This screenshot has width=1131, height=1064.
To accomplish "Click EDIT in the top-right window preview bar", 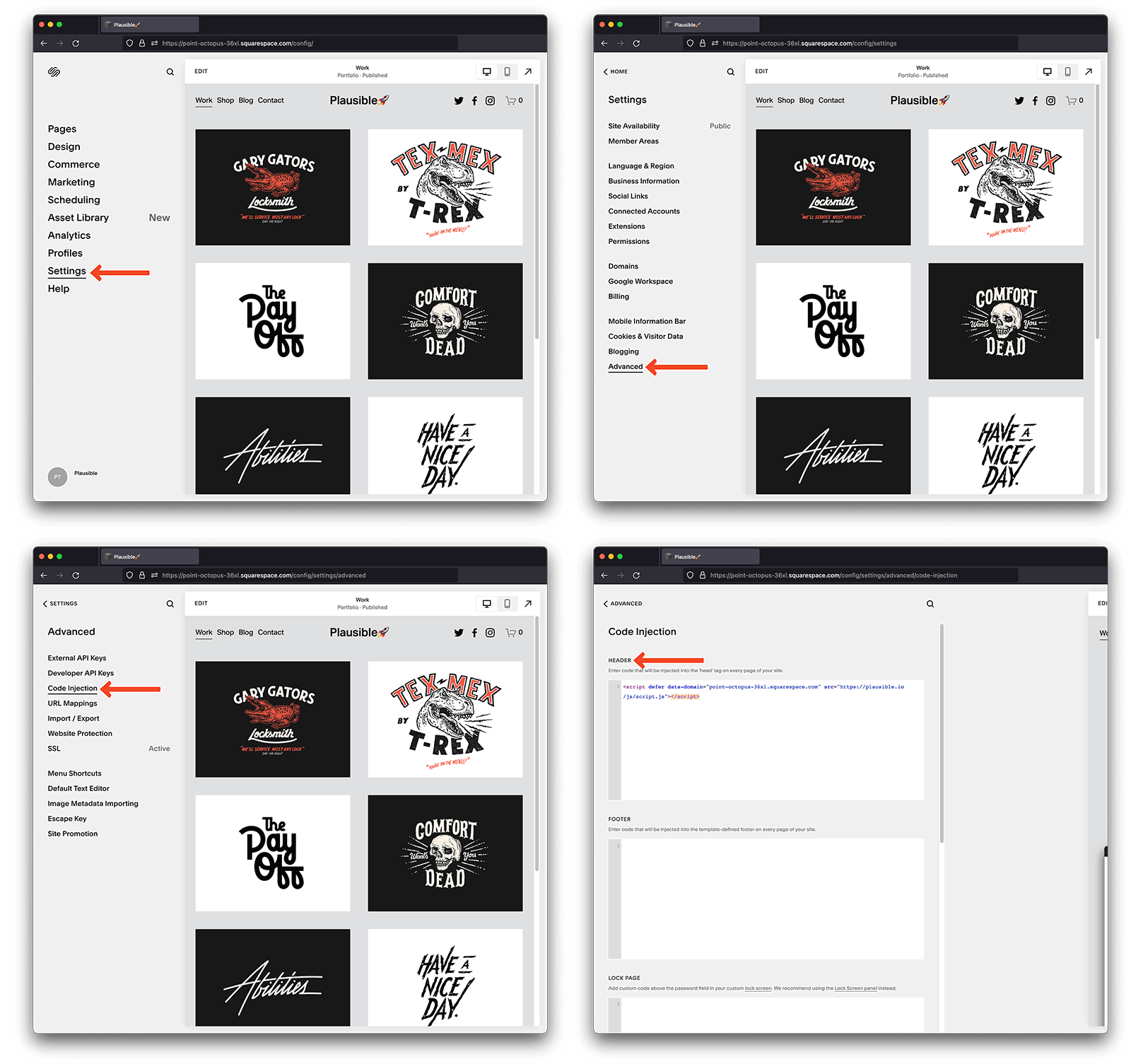I will pos(761,71).
